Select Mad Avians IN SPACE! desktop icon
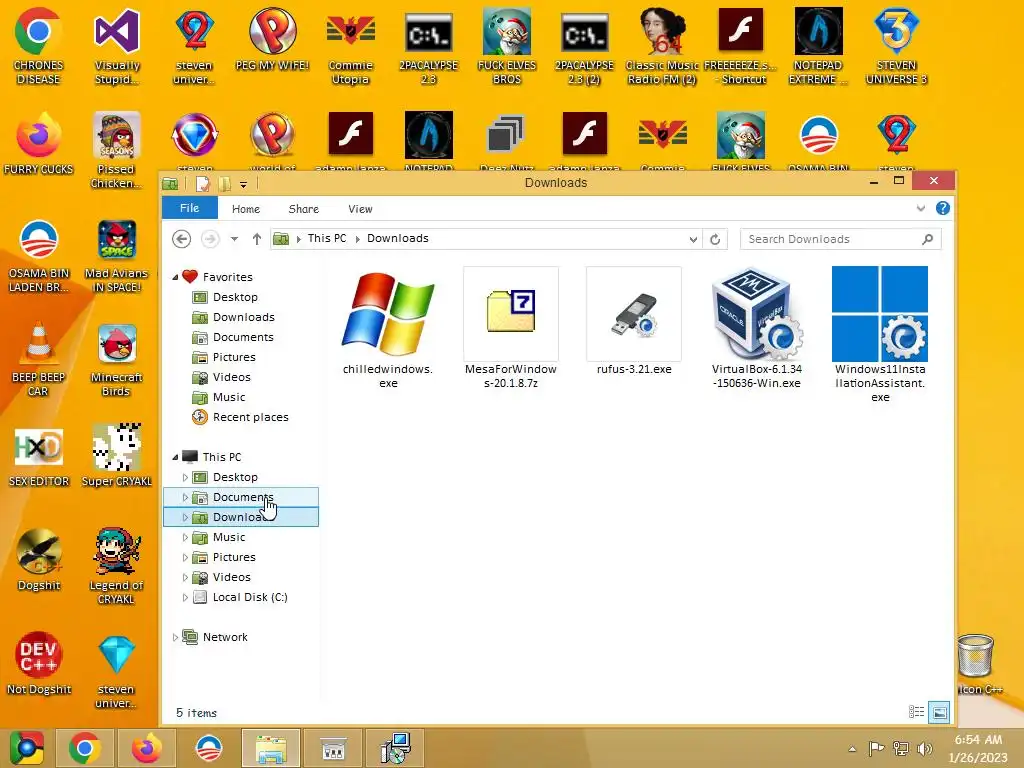This screenshot has width=1024, height=768. point(116,256)
